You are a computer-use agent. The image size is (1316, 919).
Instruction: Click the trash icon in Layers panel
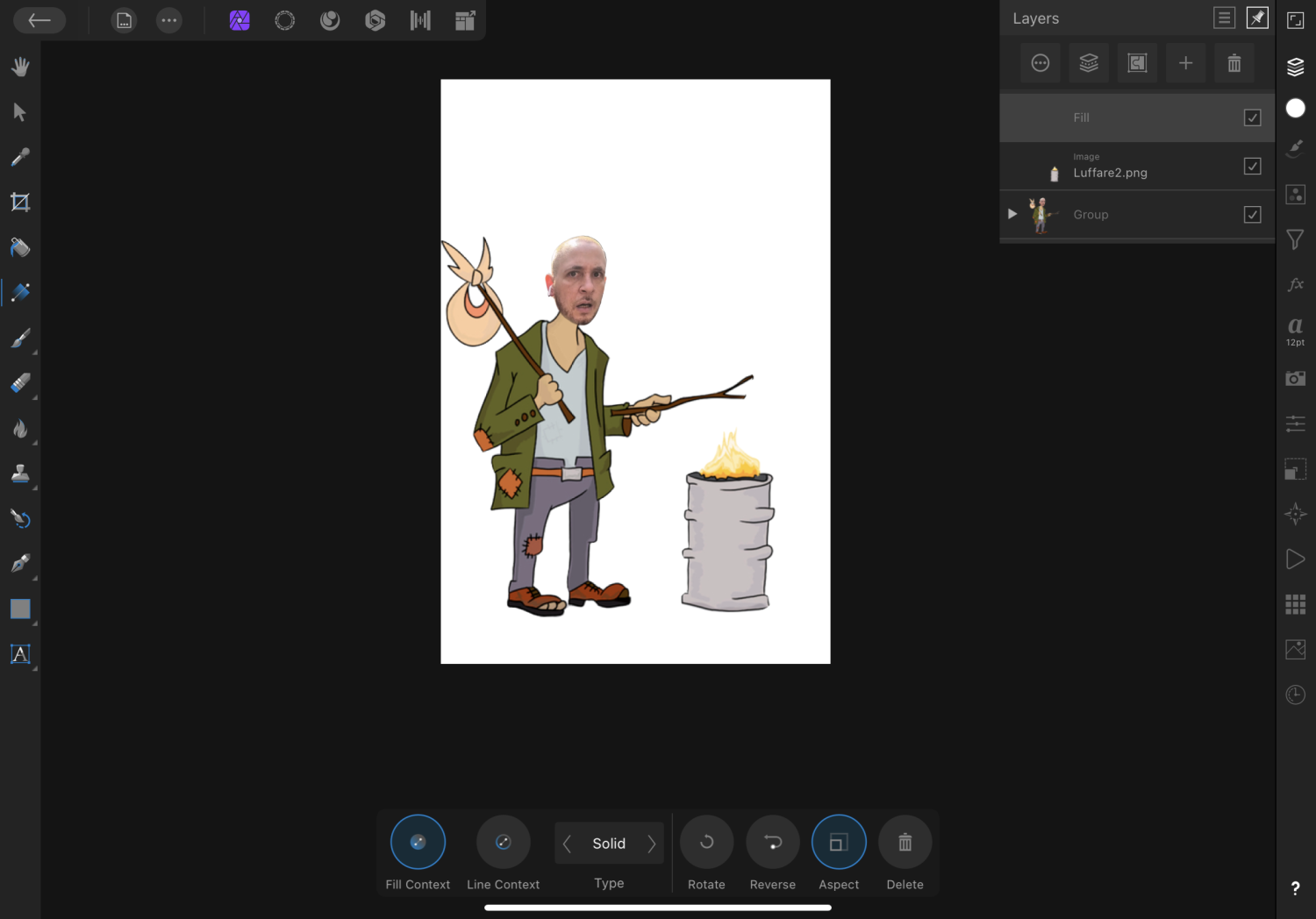point(1234,63)
